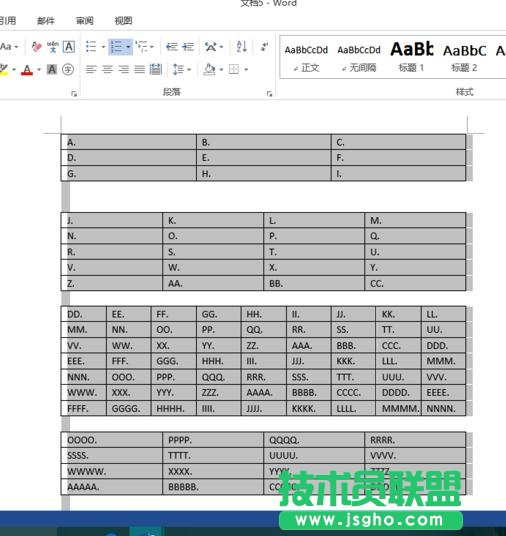This screenshot has height=536, width=506.
Task: Insert an Enclosed Character (字 in circle)
Action: [x=68, y=70]
